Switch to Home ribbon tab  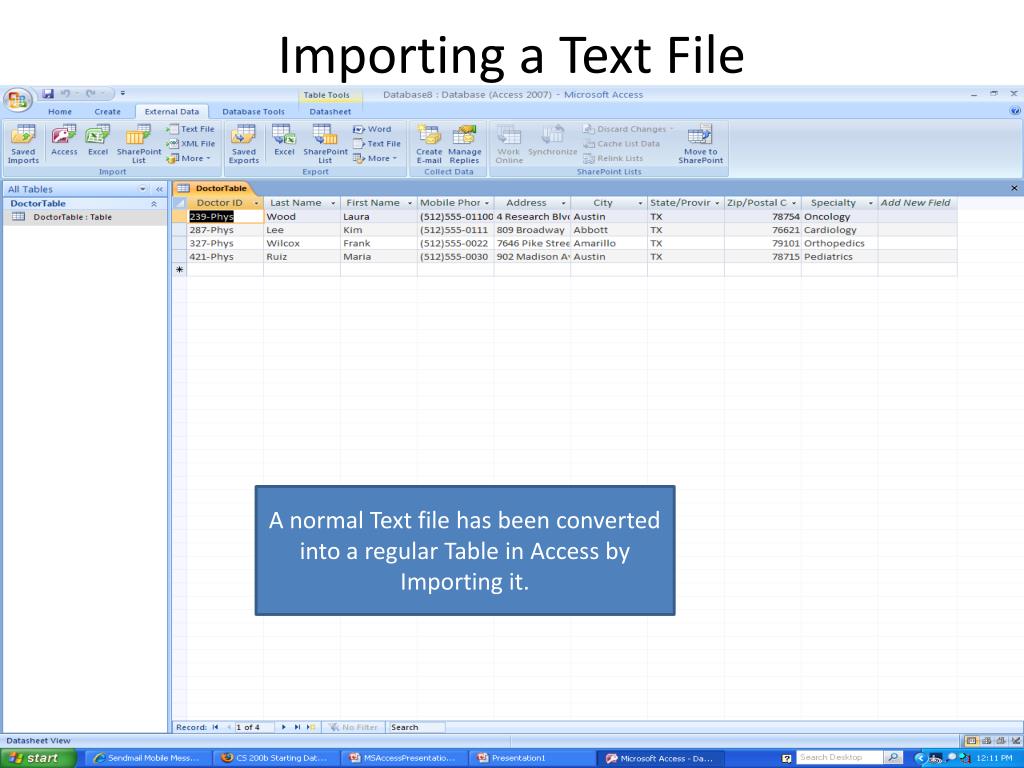(59, 112)
